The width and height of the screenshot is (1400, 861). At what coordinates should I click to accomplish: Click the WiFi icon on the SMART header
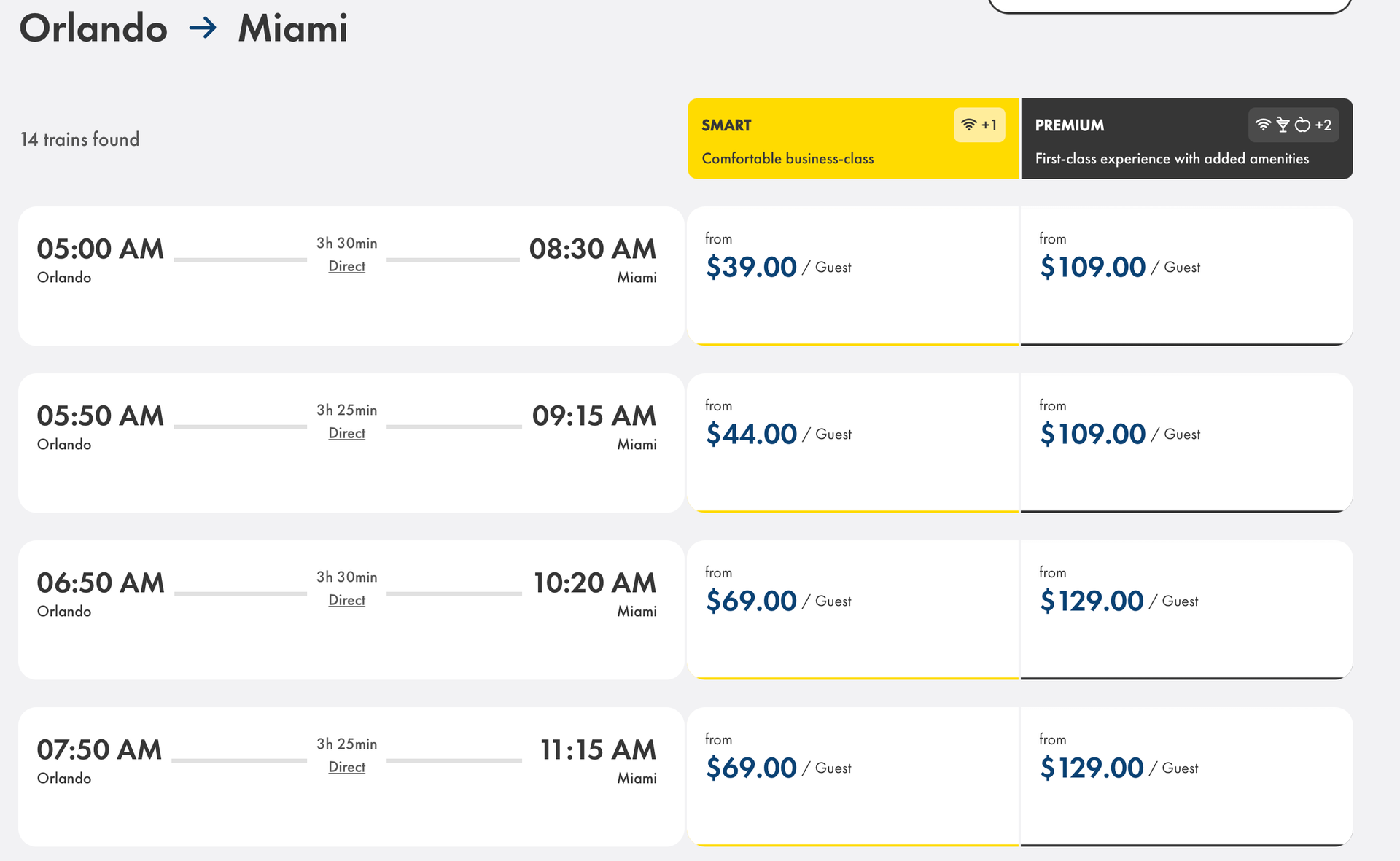(x=968, y=125)
